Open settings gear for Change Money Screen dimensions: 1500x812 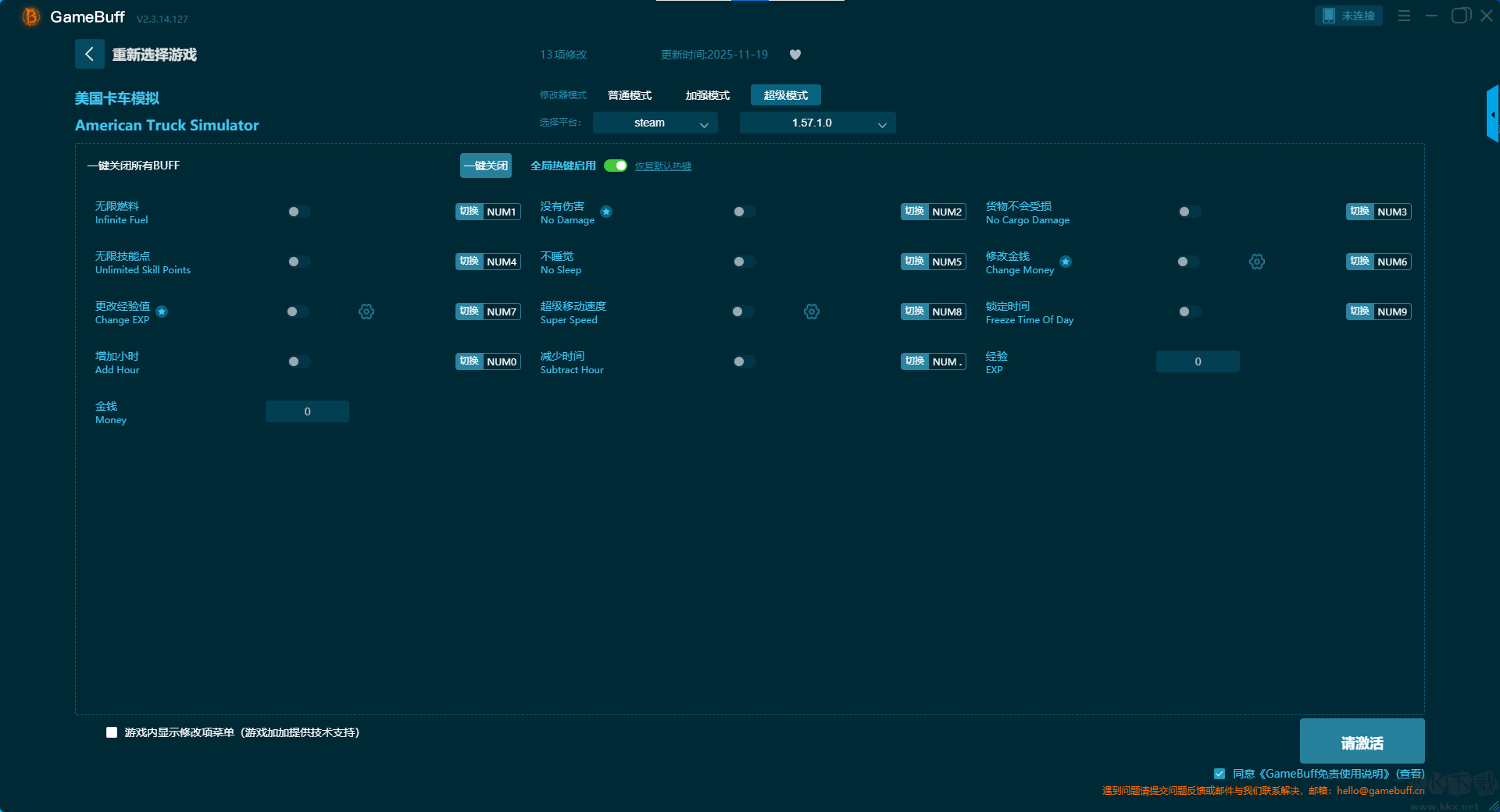tap(1256, 262)
